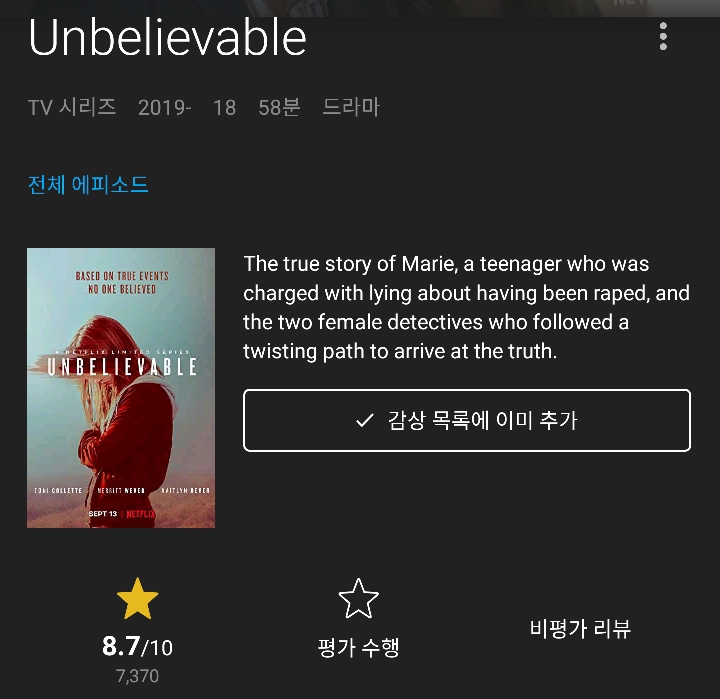Expand the plot summary about Marie
This screenshot has width=720, height=699.
pyautogui.click(x=466, y=307)
